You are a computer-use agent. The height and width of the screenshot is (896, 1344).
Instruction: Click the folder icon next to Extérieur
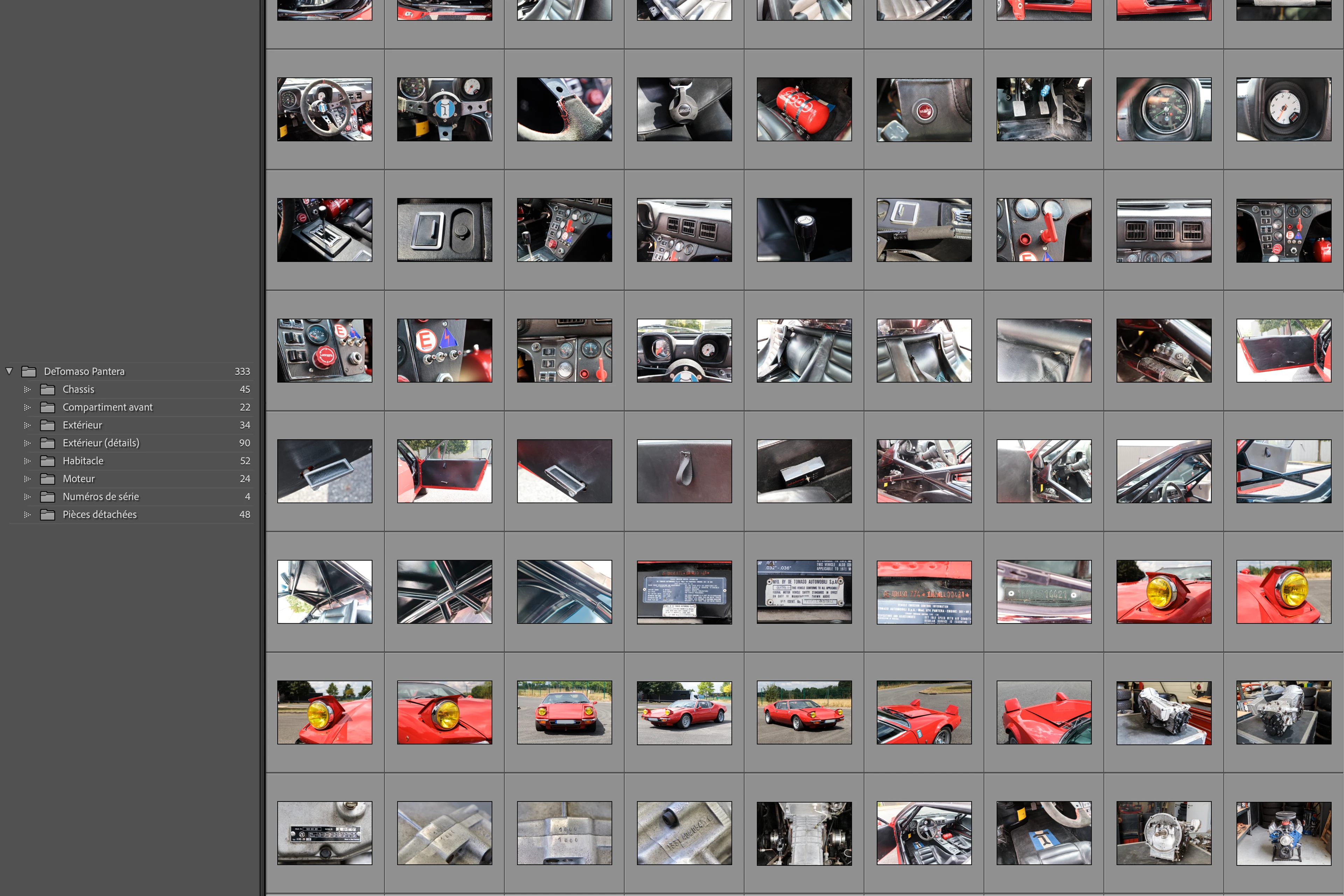pos(48,425)
